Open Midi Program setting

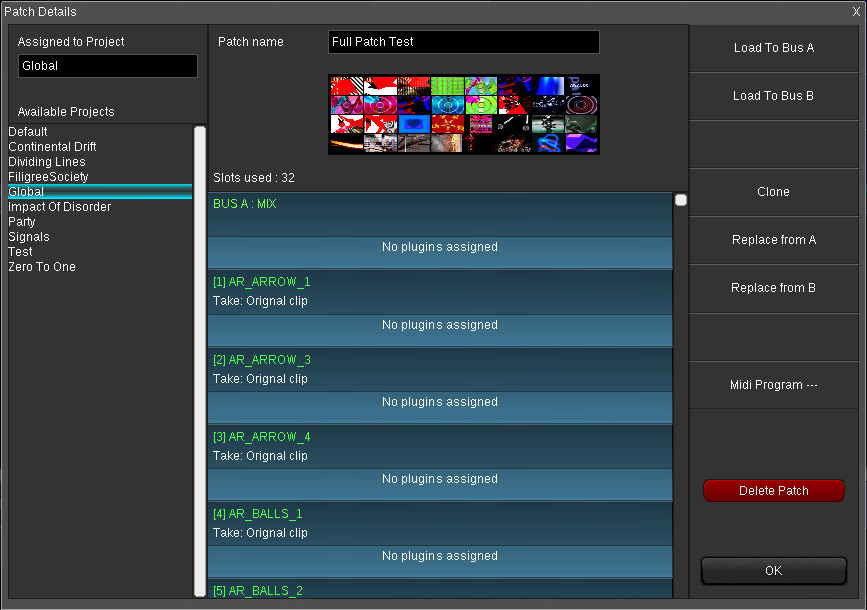tap(773, 385)
